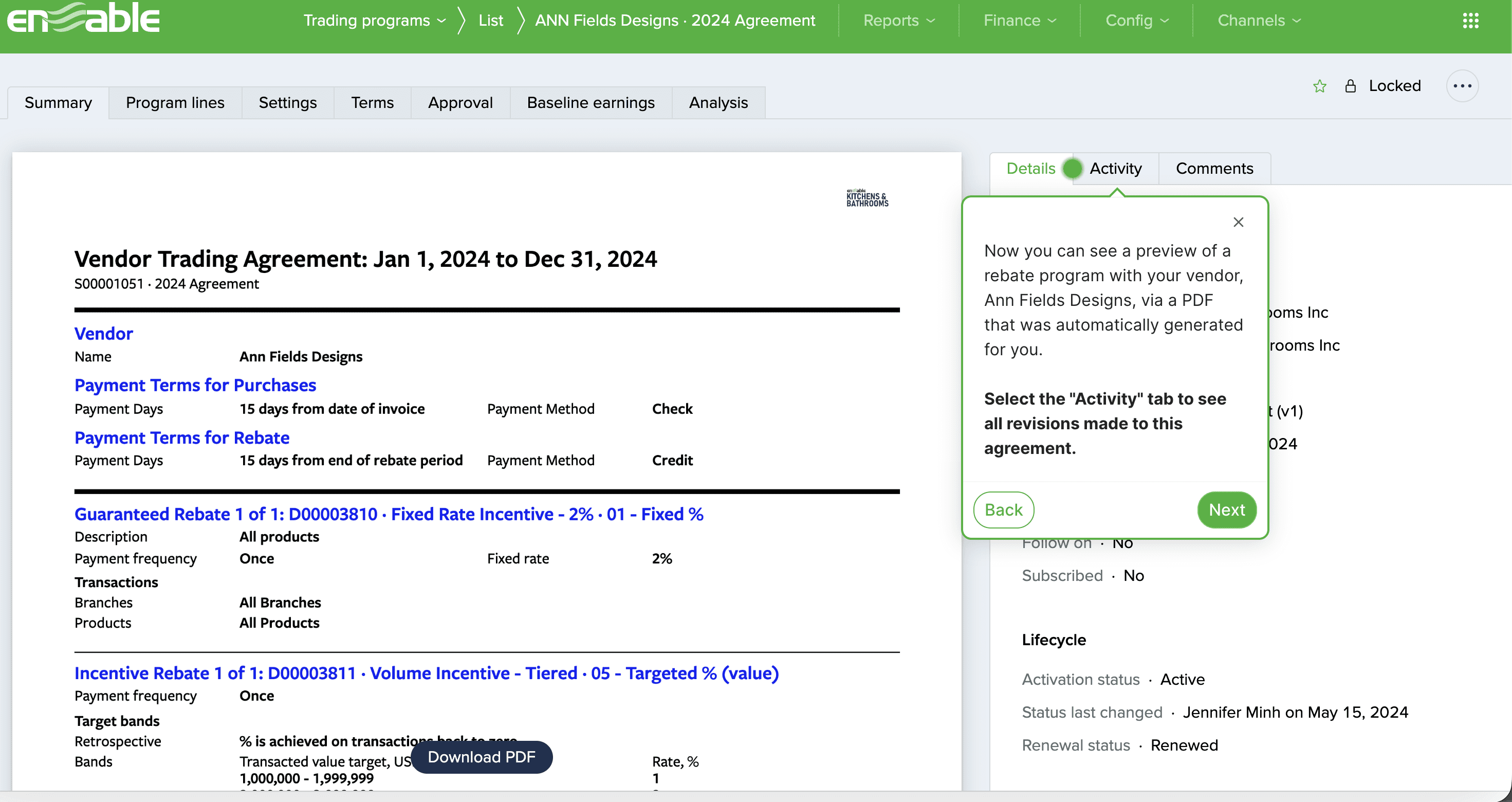Click the Vendor section heading

pyautogui.click(x=104, y=334)
